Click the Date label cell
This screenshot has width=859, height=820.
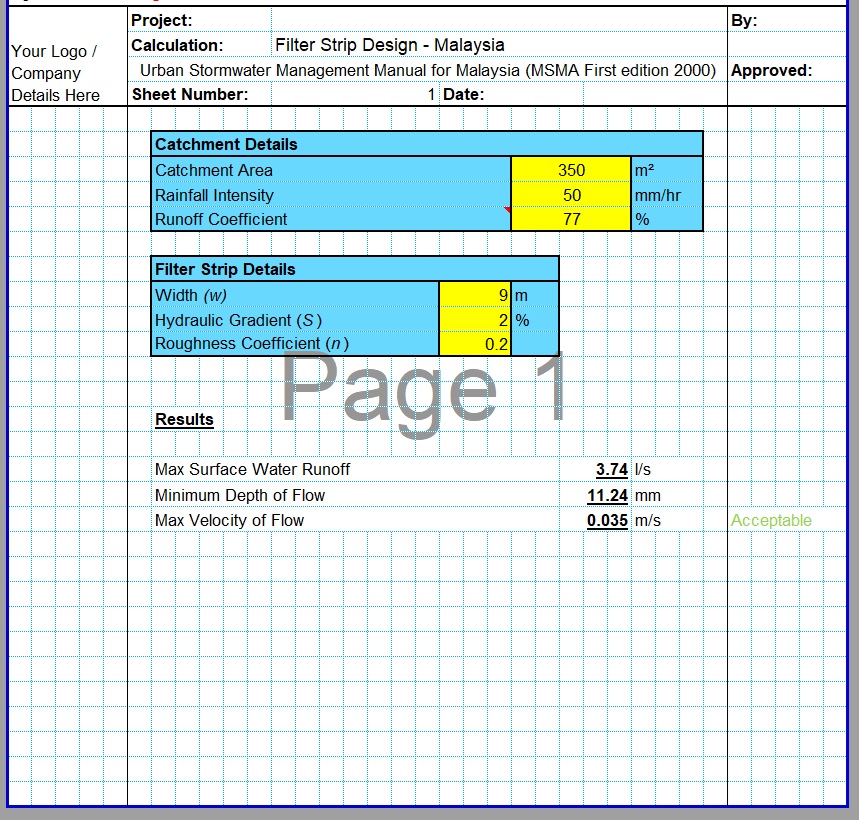pos(463,94)
